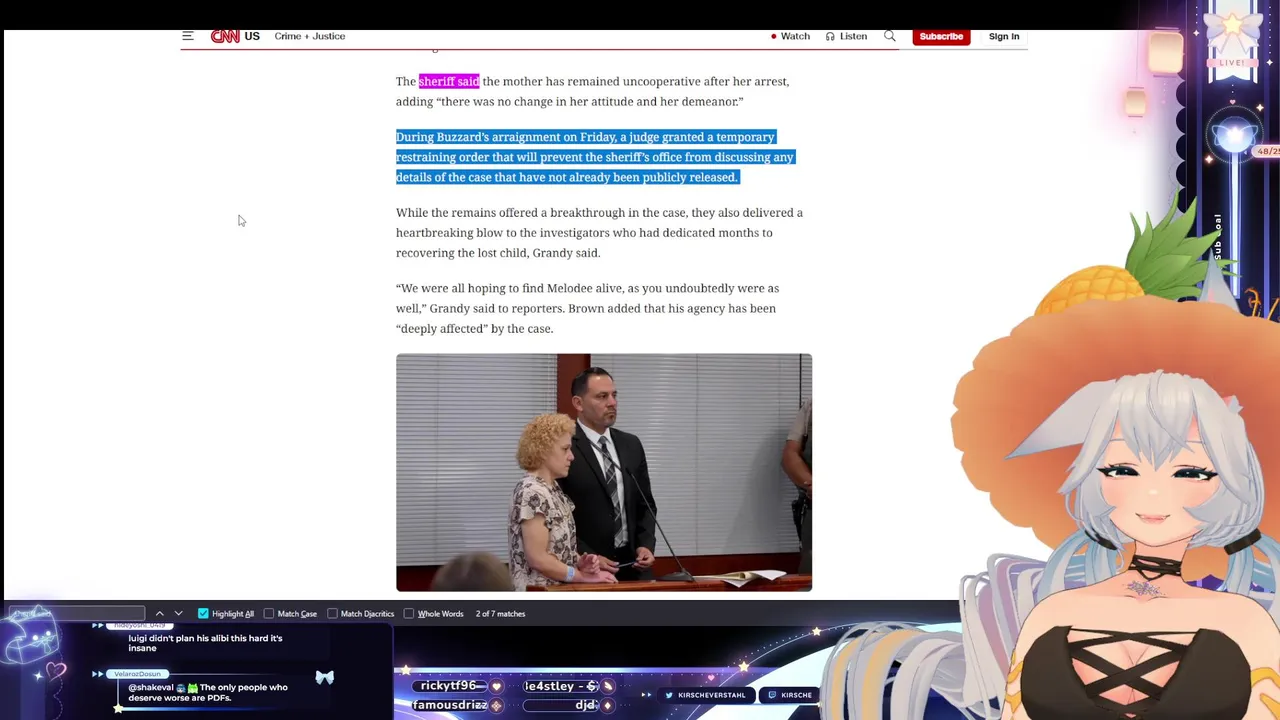
Task: Click the find-in-page search field
Action: (x=76, y=613)
